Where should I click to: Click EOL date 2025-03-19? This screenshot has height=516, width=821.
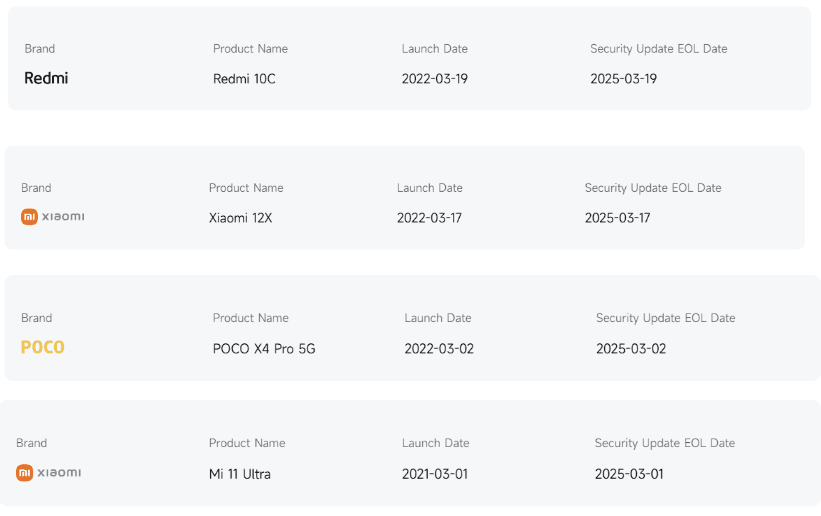623,79
